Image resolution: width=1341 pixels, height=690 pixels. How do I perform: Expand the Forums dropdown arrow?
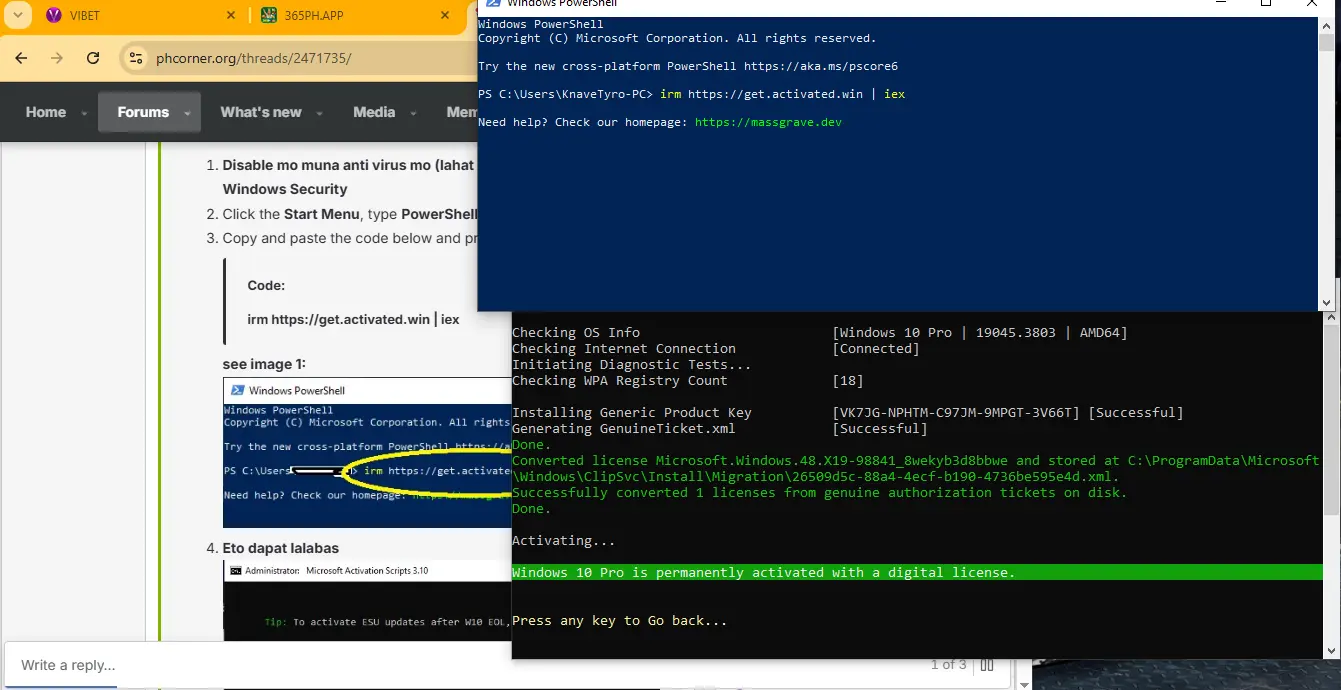click(x=187, y=113)
